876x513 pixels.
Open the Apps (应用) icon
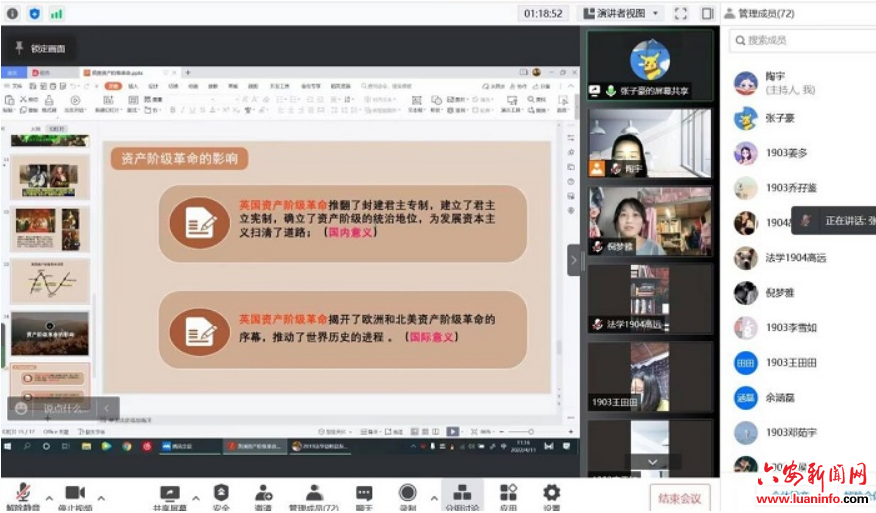pyautogui.click(x=508, y=493)
